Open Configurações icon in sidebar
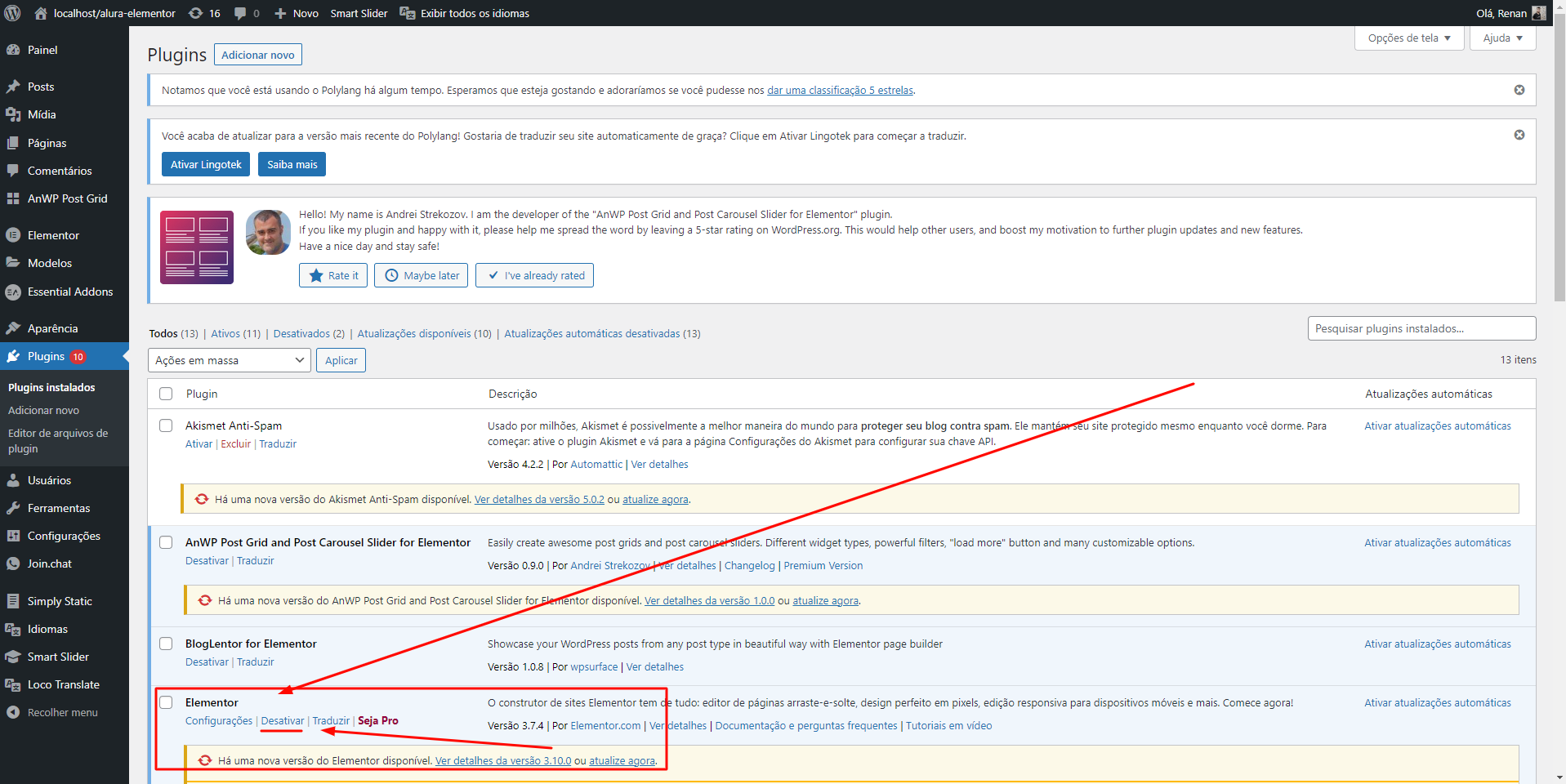The height and width of the screenshot is (784, 1566). [x=13, y=536]
